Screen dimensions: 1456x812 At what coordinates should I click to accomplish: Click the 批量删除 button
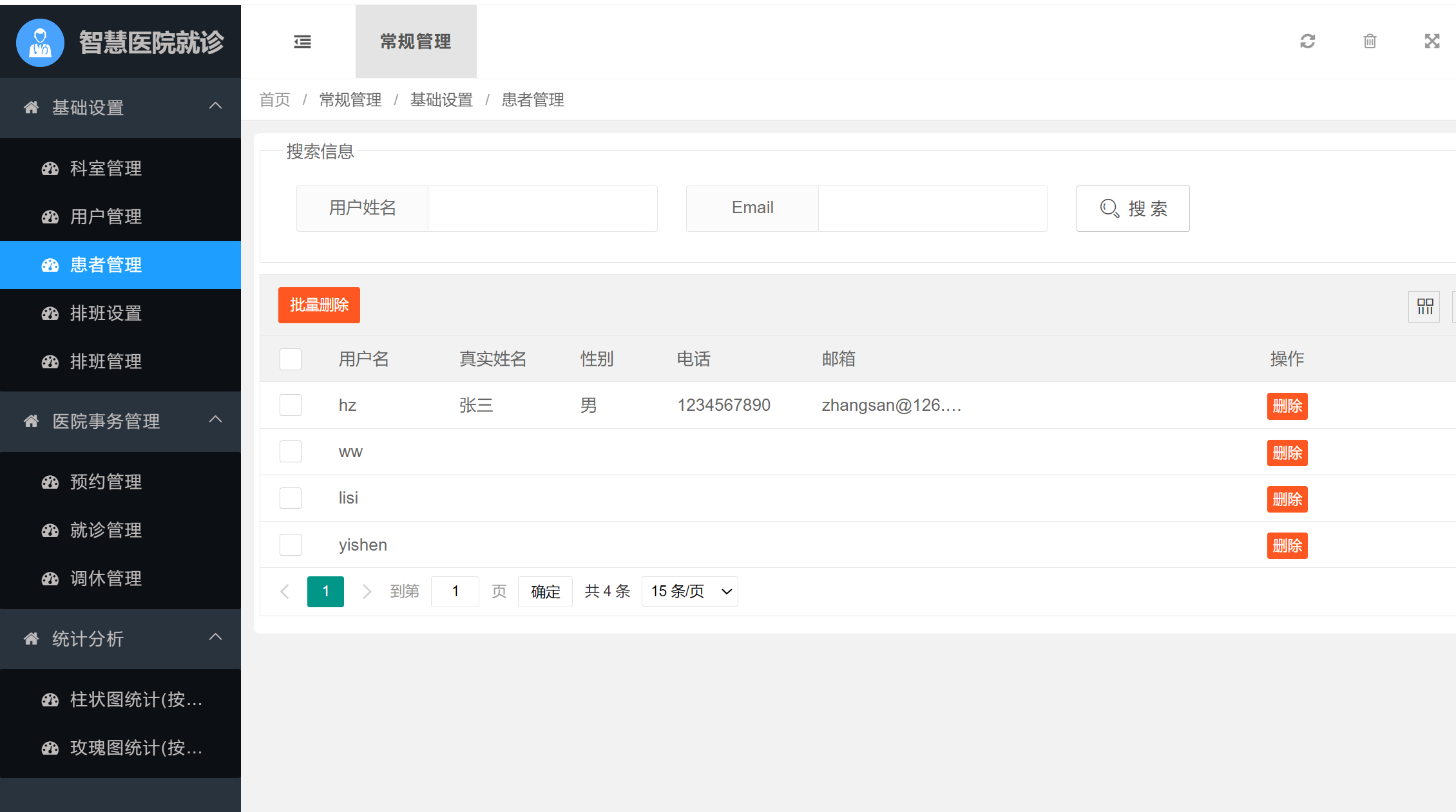318,305
